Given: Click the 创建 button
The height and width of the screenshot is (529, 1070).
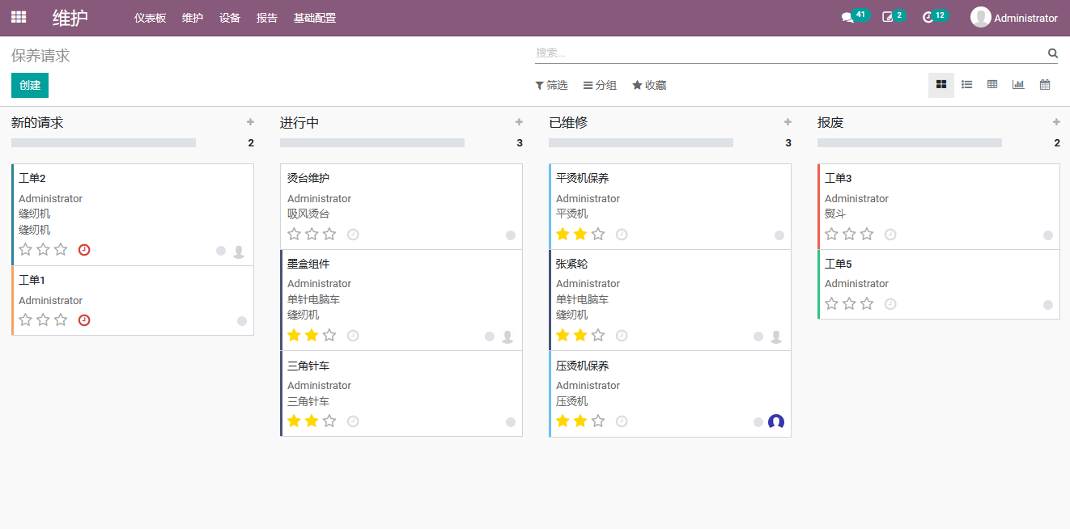Looking at the screenshot, I should pyautogui.click(x=30, y=86).
